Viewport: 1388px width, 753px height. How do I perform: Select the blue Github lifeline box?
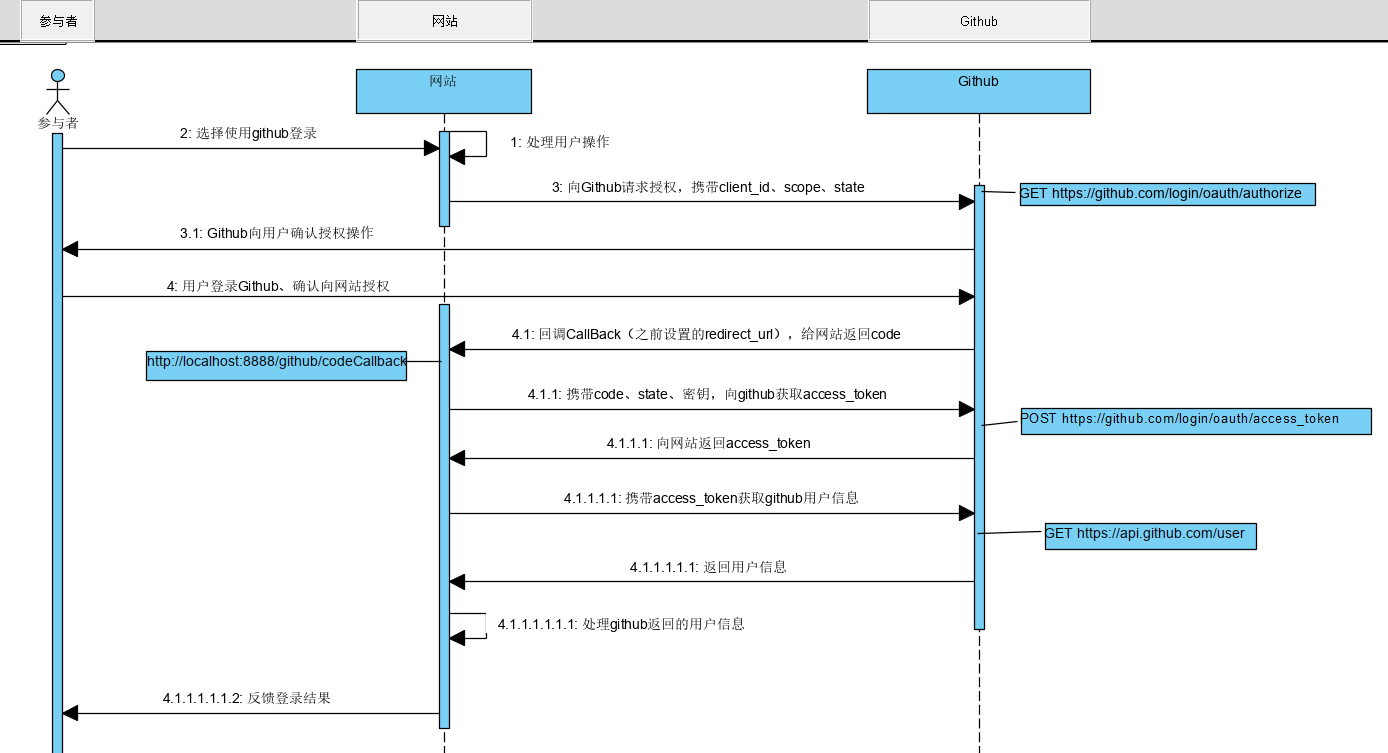[978, 91]
